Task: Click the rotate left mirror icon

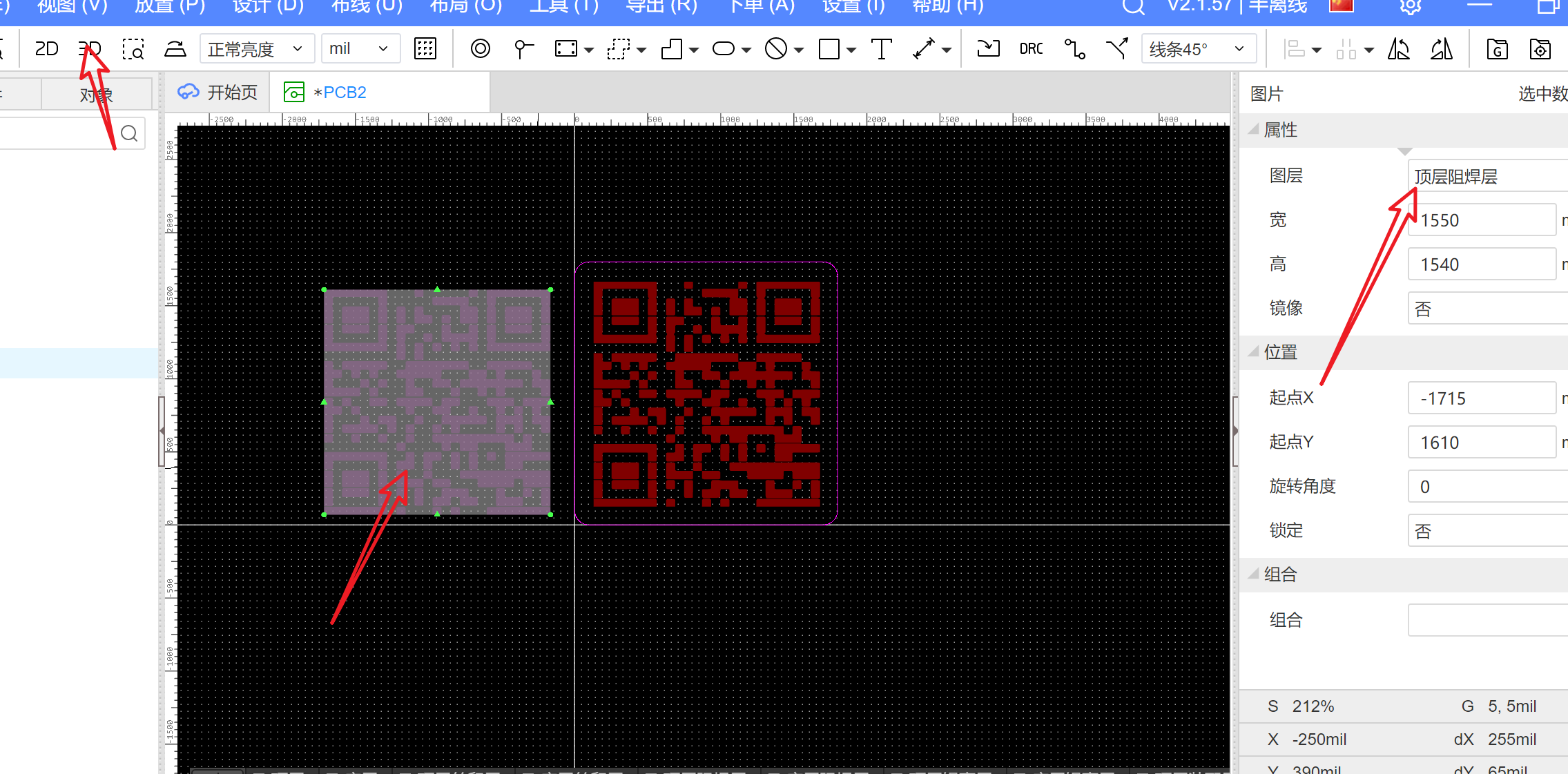Action: pos(1399,49)
